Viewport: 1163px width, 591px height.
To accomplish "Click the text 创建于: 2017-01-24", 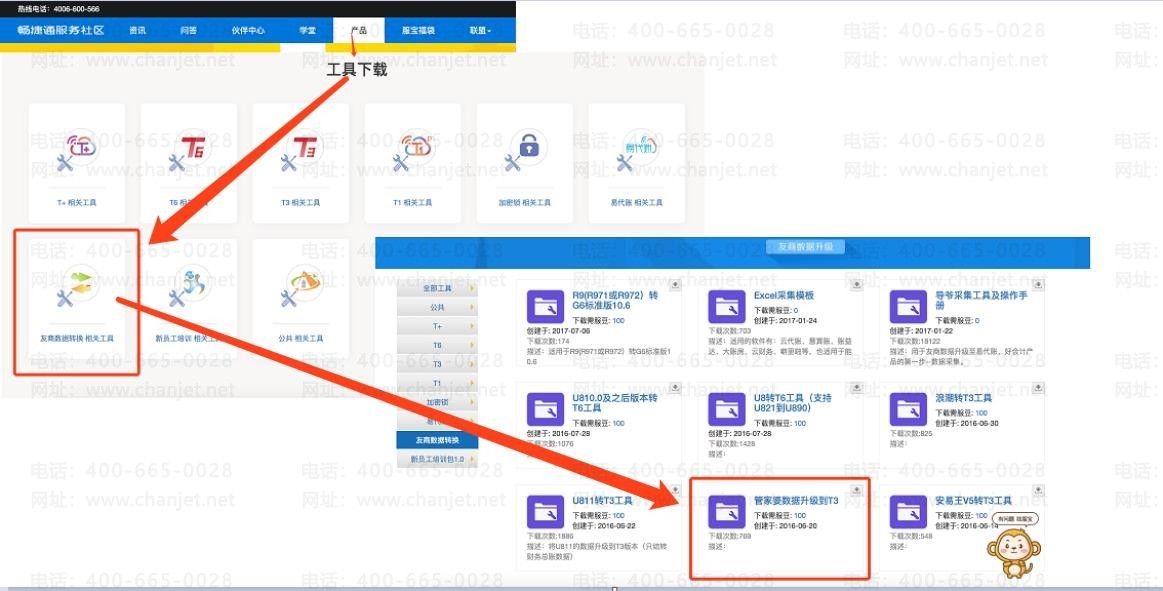I will click(x=785, y=320).
